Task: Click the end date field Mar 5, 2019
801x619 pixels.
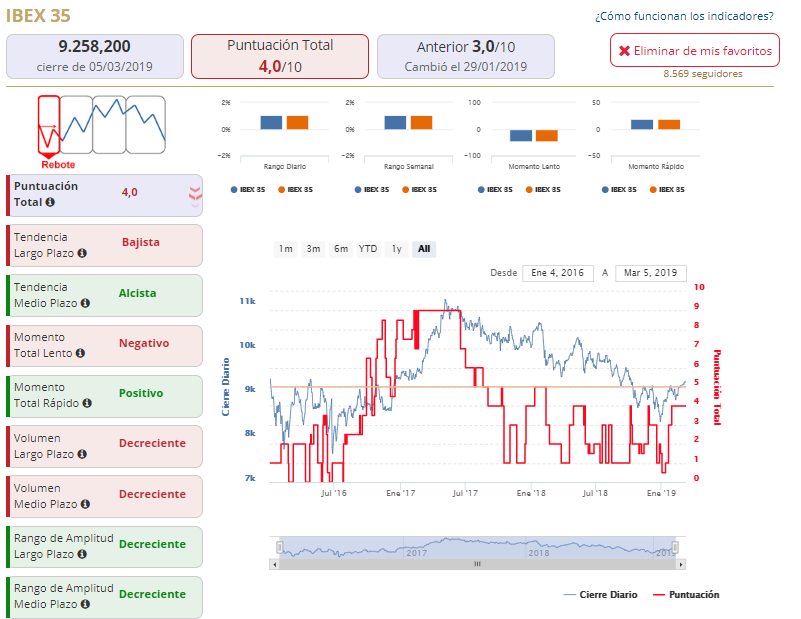Action: (651, 273)
